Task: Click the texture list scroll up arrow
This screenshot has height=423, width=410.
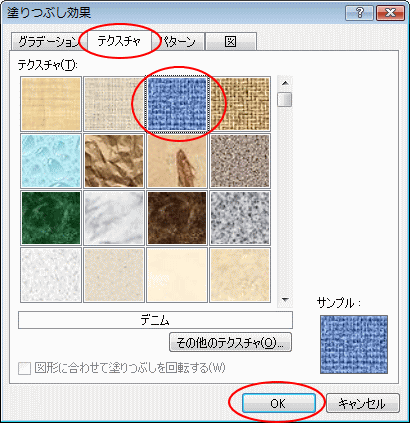Action: click(285, 83)
